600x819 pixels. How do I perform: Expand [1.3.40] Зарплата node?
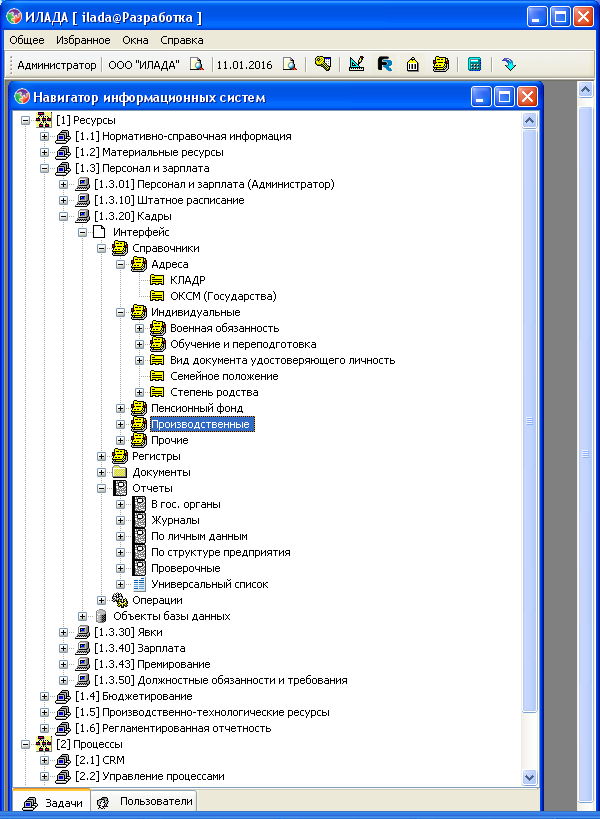[x=63, y=648]
